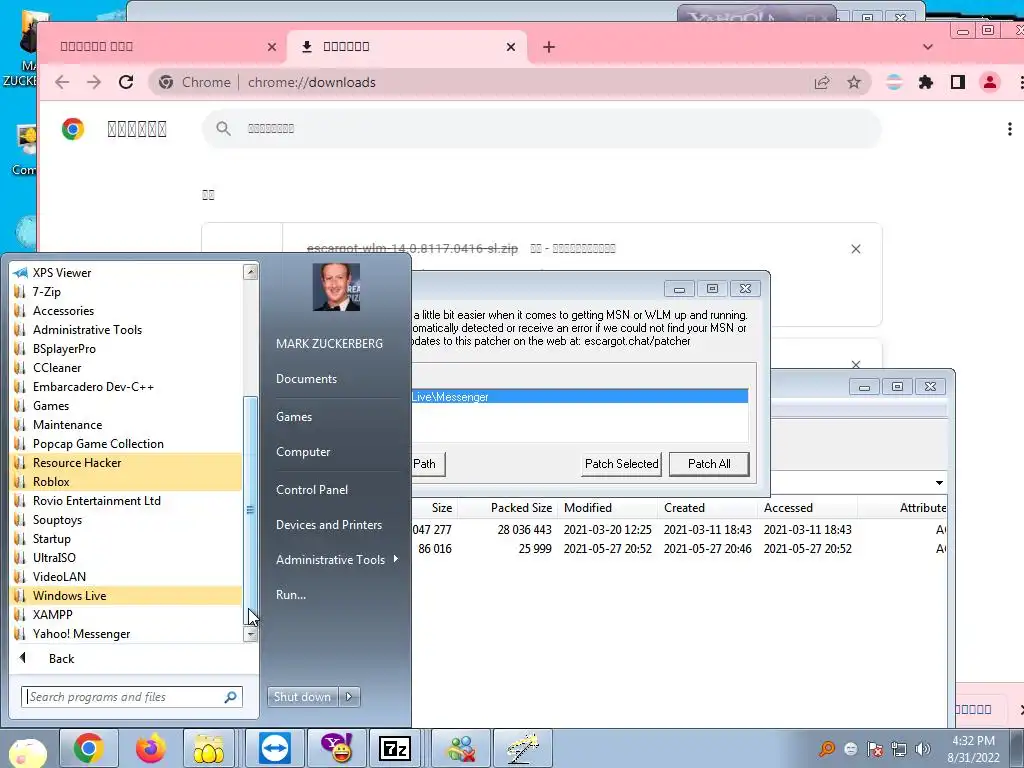Select the Live\Messenger path entry
The height and width of the screenshot is (768, 1024).
click(x=579, y=397)
